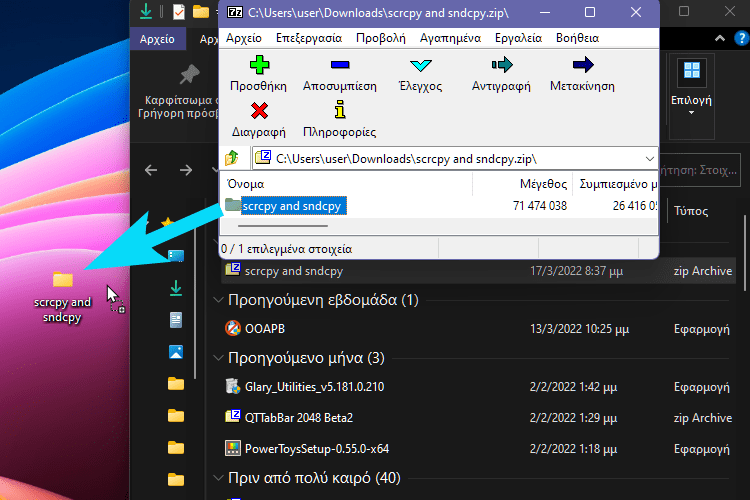The image size is (750, 500).
Task: Open the Προβολή menu
Action: point(380,38)
